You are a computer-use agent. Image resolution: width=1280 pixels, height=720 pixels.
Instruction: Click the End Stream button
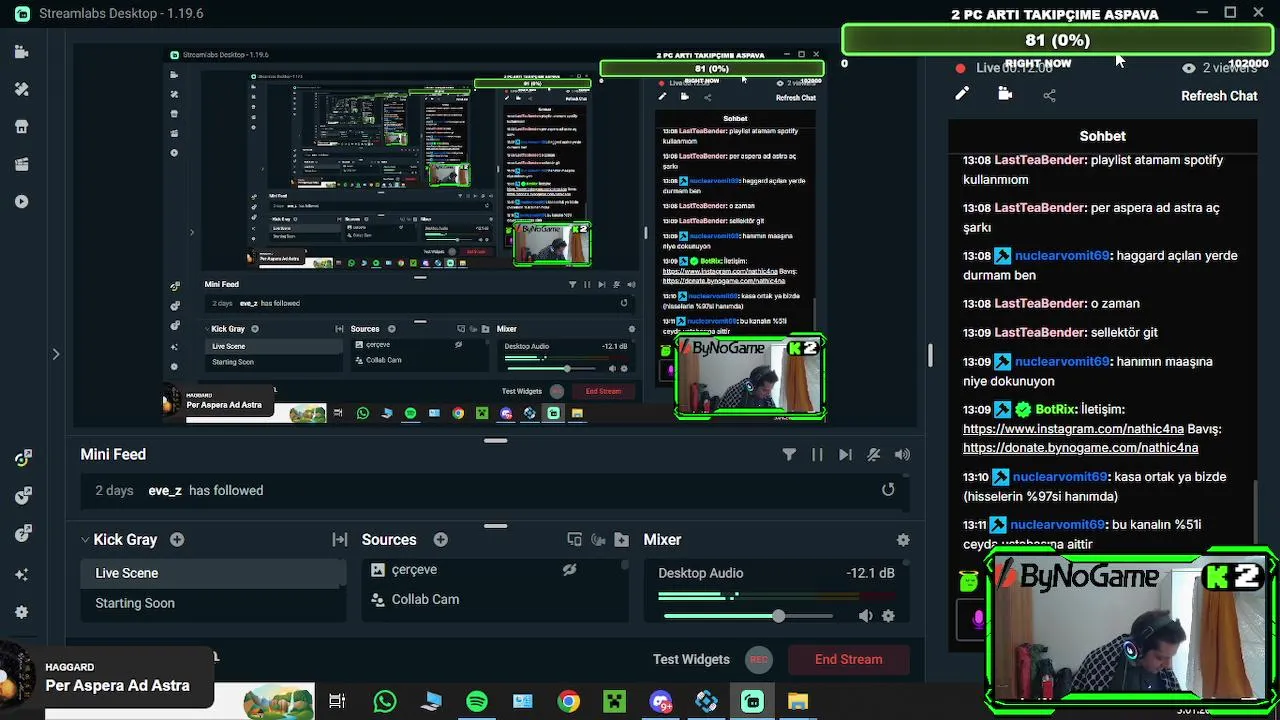tap(849, 659)
